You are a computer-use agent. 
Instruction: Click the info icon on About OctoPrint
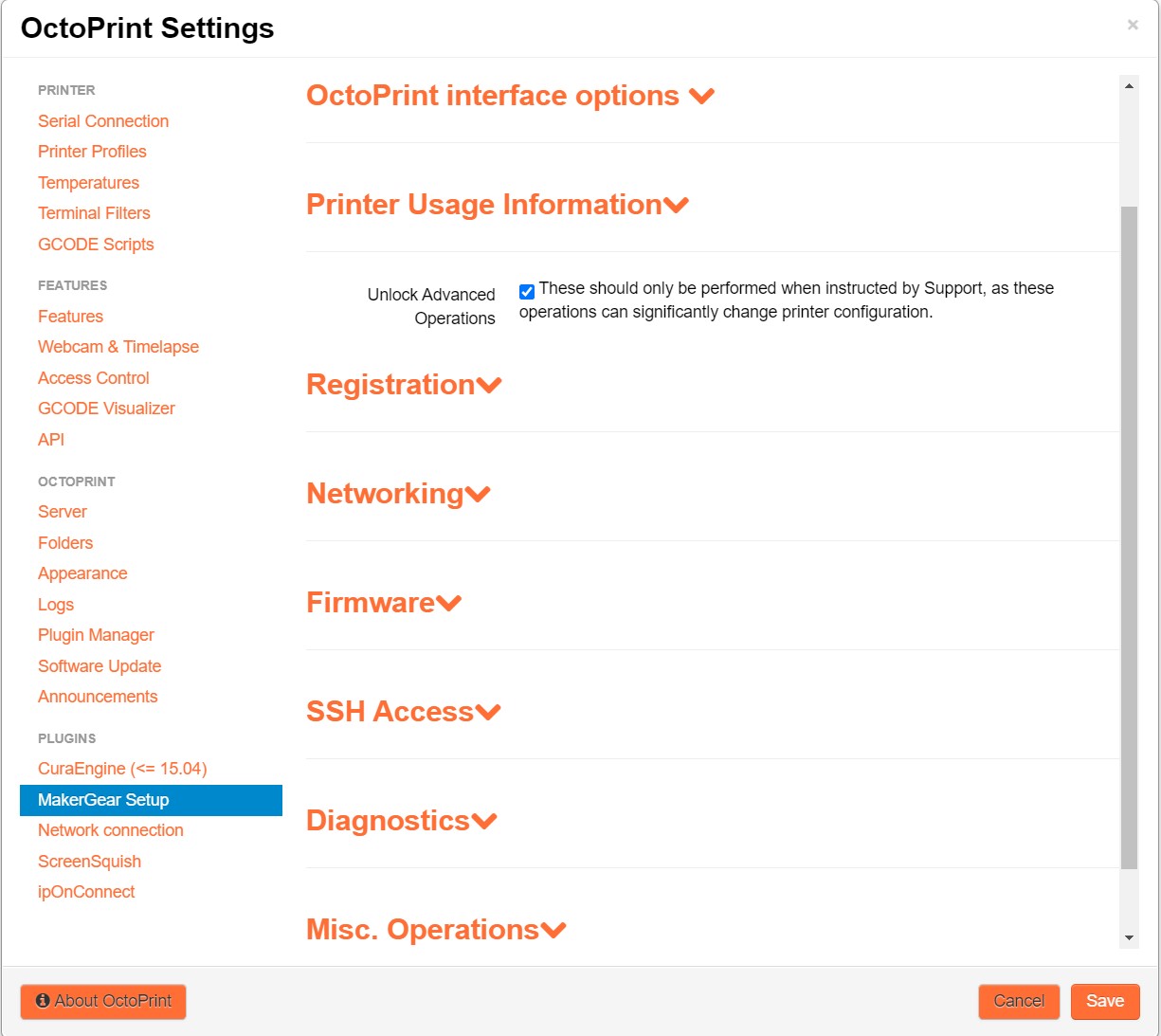tap(43, 1001)
